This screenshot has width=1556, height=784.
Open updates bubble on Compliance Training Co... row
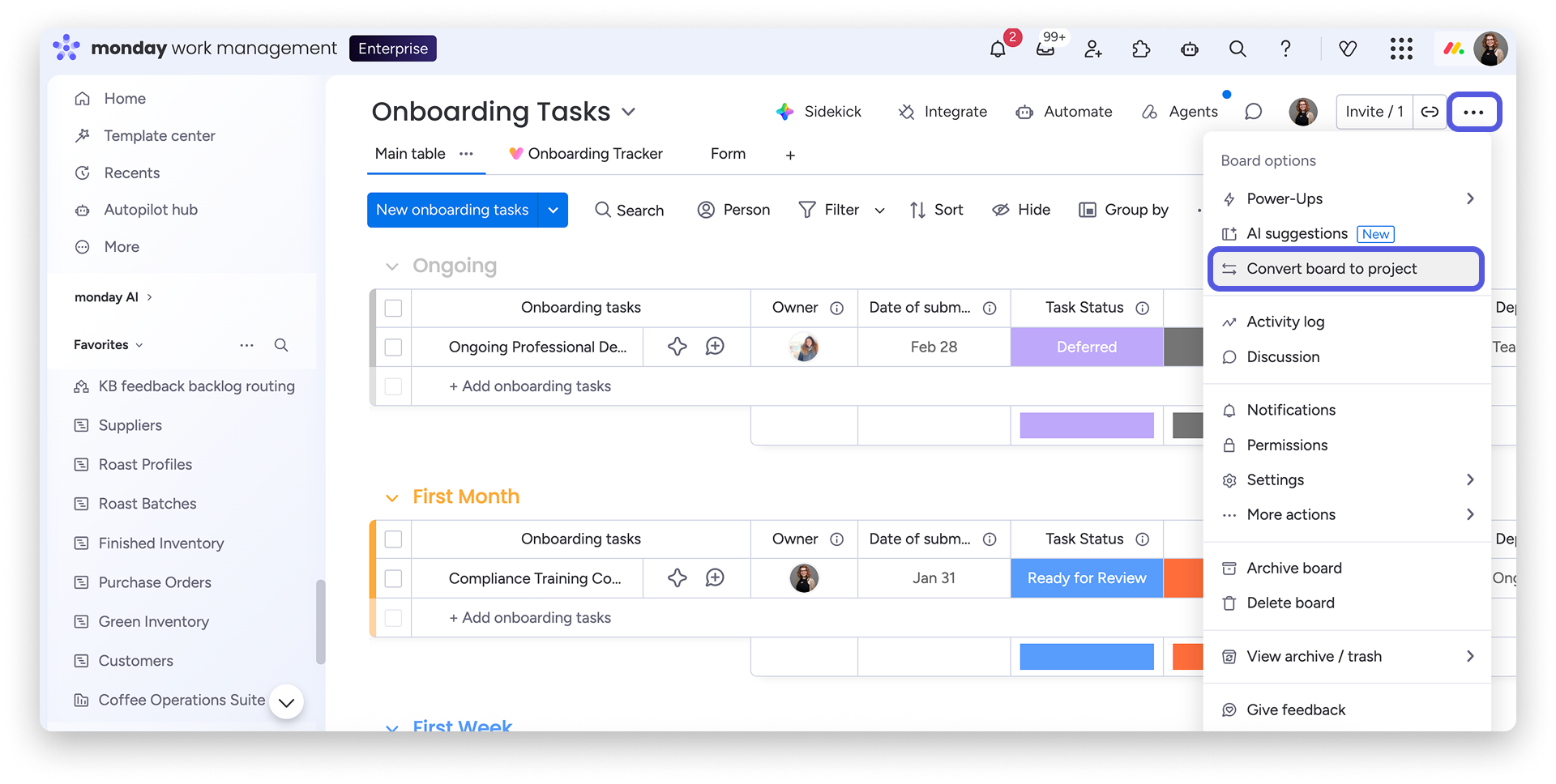pyautogui.click(x=715, y=577)
